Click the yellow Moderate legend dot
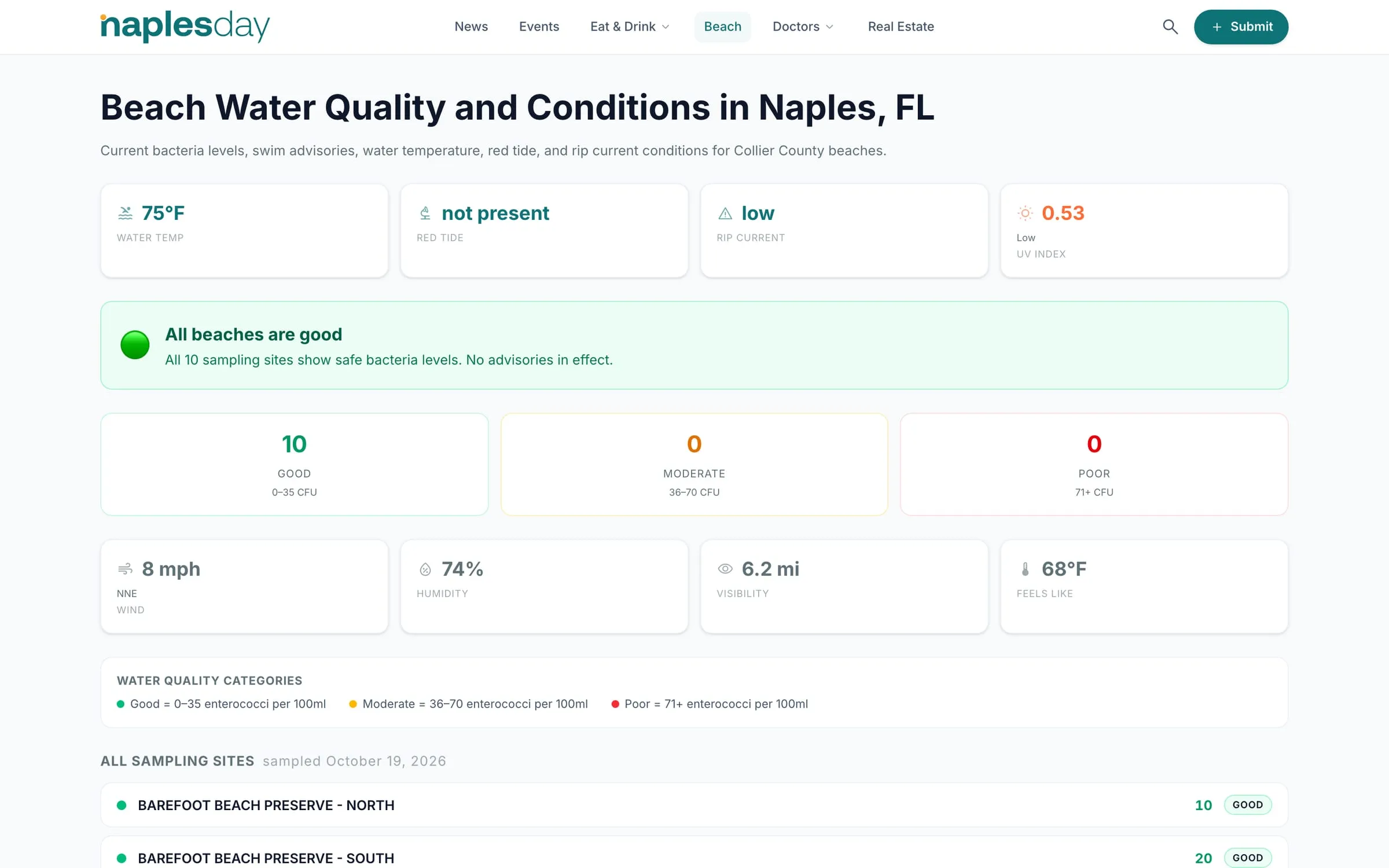Image resolution: width=1389 pixels, height=868 pixels. click(353, 704)
